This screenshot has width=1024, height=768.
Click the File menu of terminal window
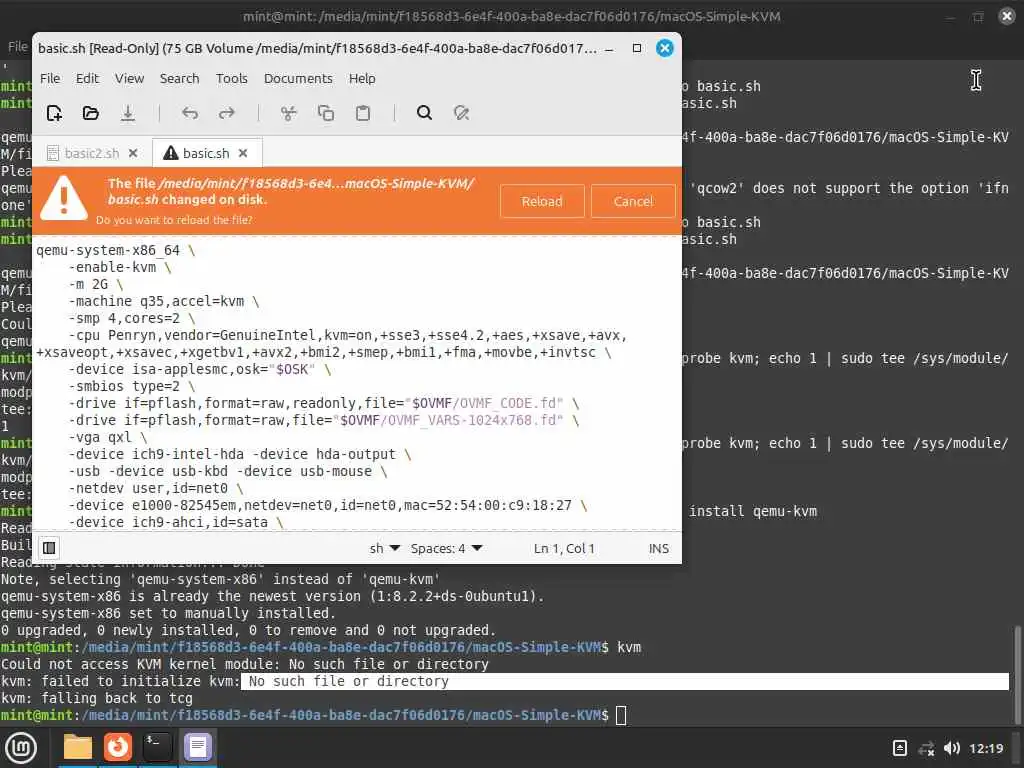[x=17, y=46]
